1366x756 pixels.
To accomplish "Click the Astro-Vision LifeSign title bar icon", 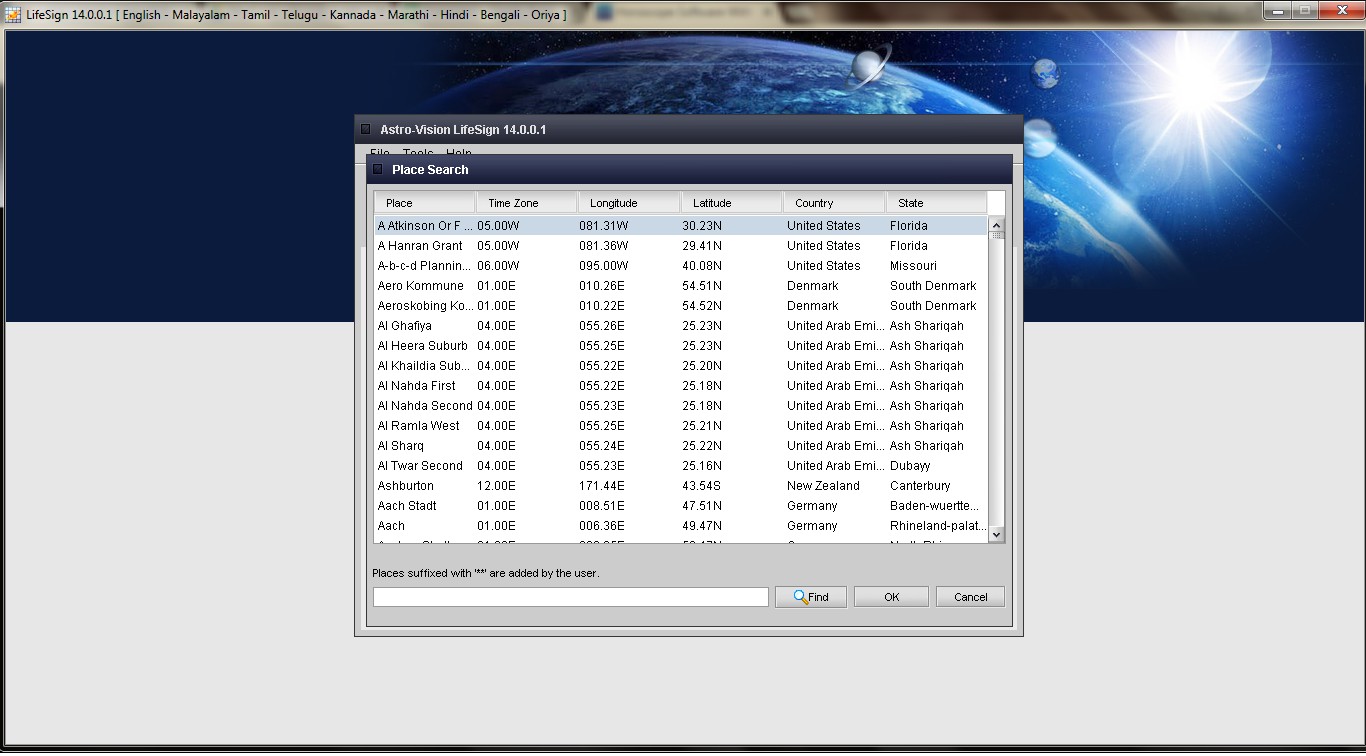I will click(366, 130).
